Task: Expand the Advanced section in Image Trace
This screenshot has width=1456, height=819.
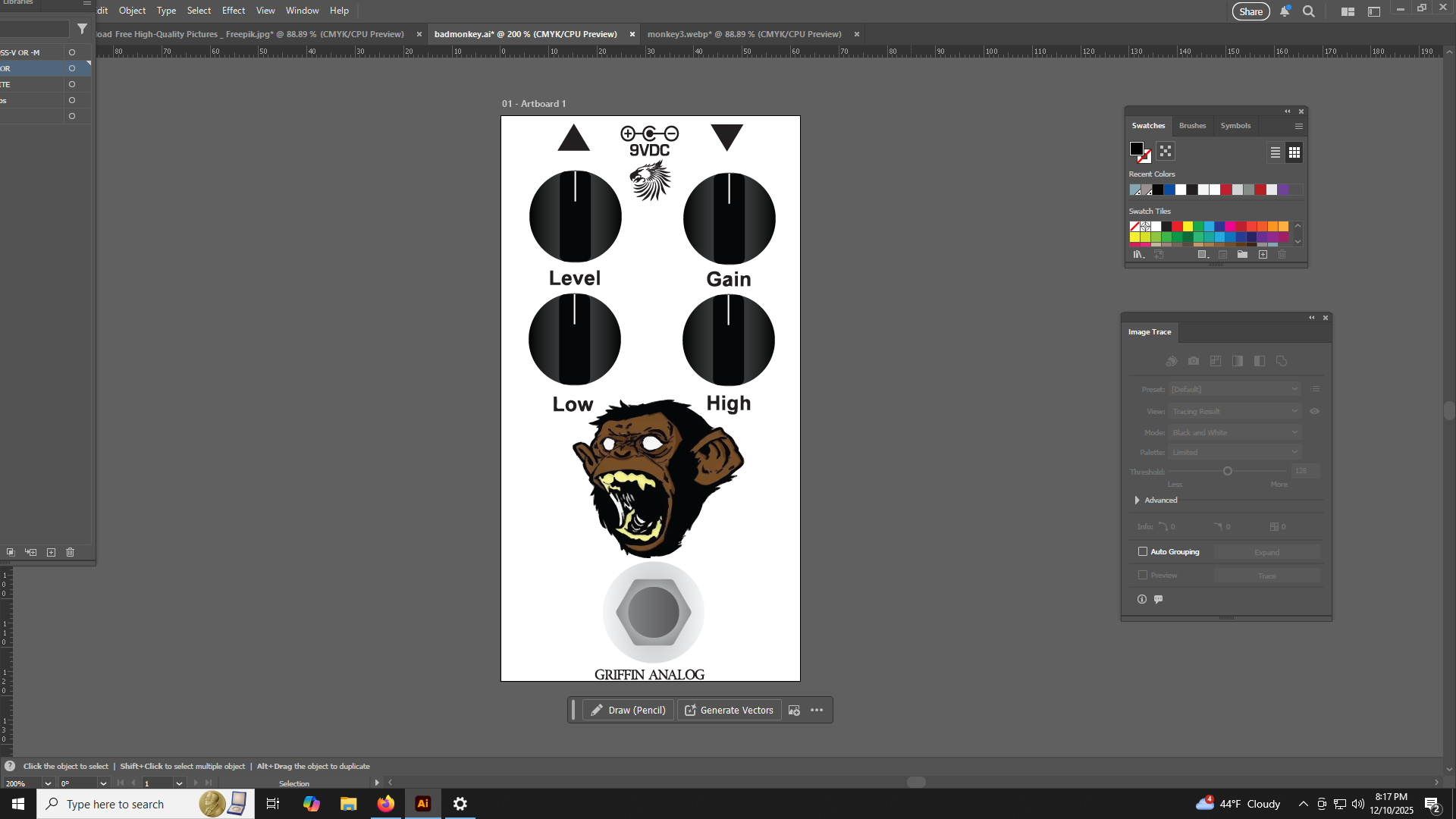Action: (x=1137, y=500)
